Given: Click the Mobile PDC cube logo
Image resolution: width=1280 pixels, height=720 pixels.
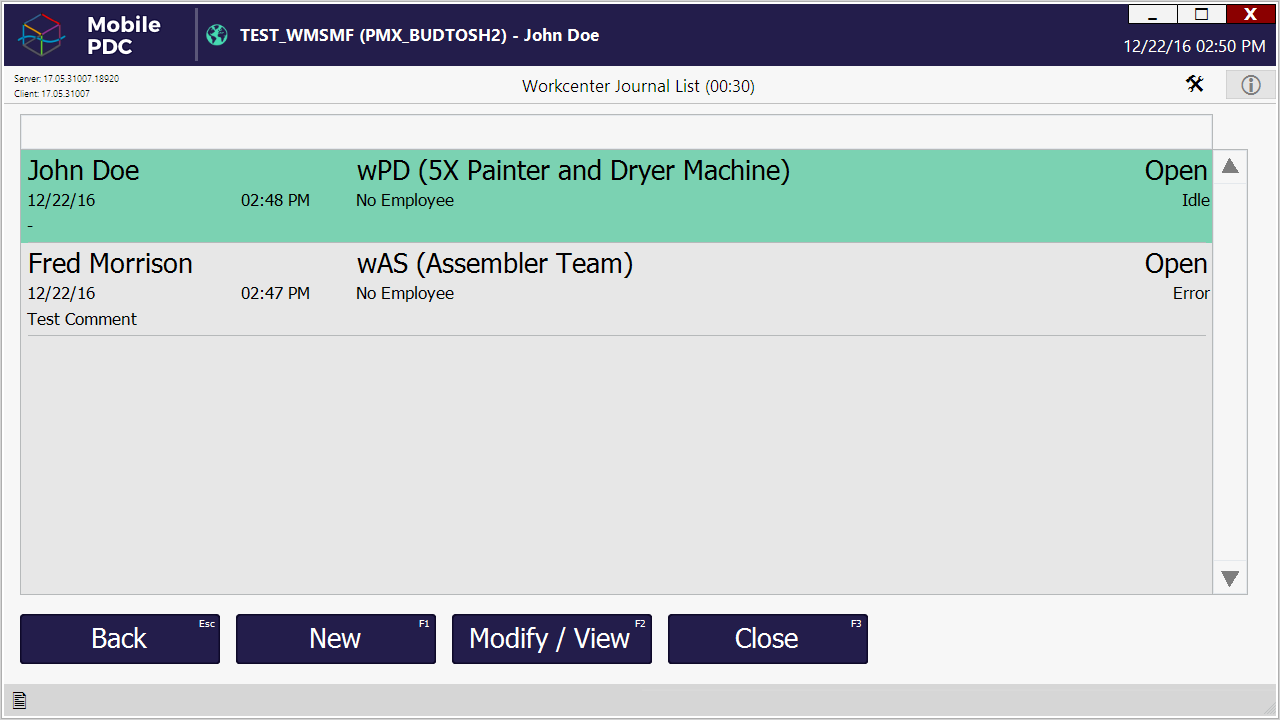Looking at the screenshot, I should click(x=42, y=35).
